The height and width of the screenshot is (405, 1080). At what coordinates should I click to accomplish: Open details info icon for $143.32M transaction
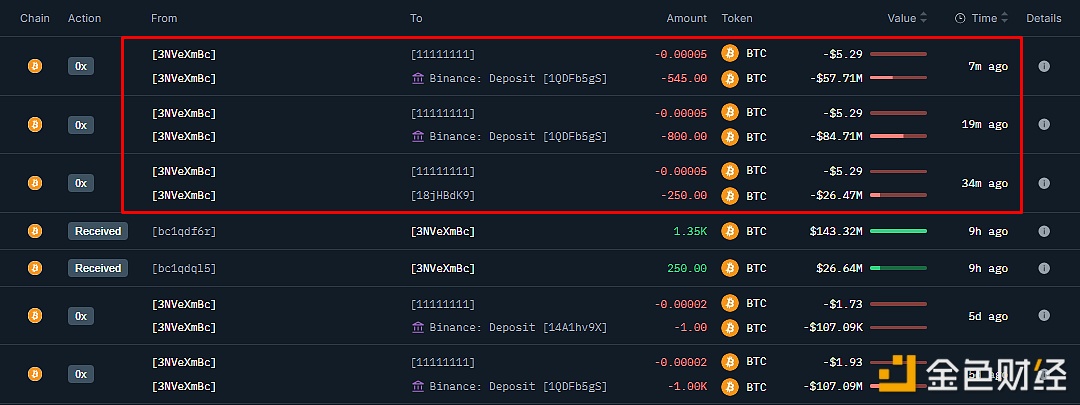click(1043, 231)
